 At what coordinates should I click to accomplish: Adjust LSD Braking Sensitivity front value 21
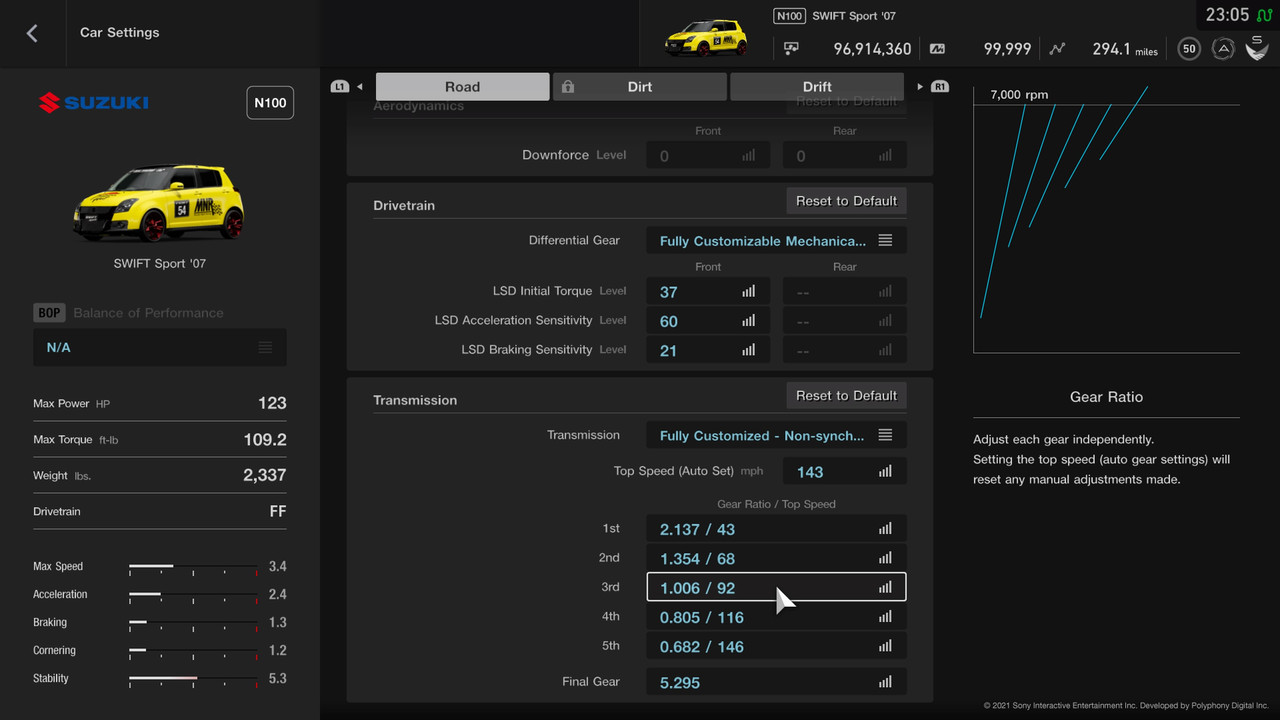click(708, 350)
